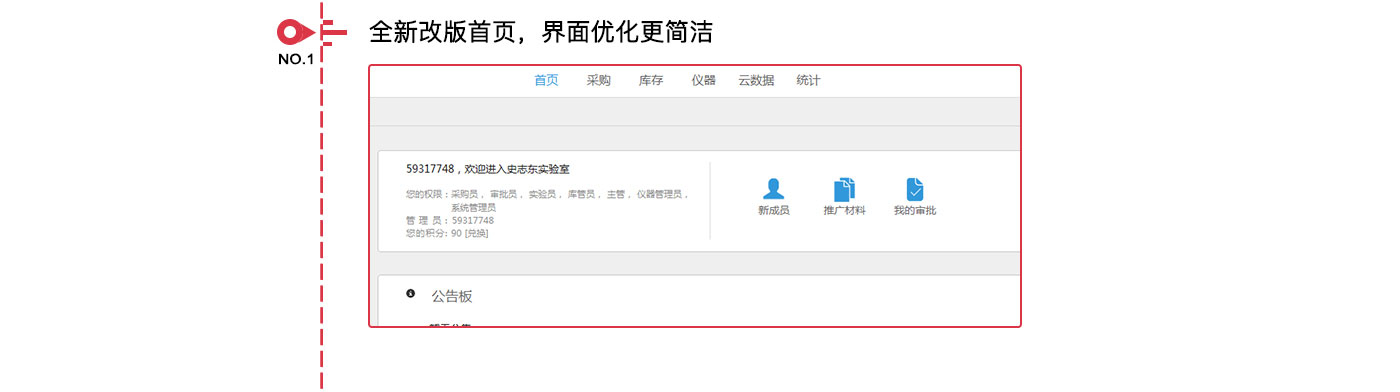Click the [兑换] points redeem link
Image resolution: width=1400 pixels, height=392 pixels.
click(476, 233)
